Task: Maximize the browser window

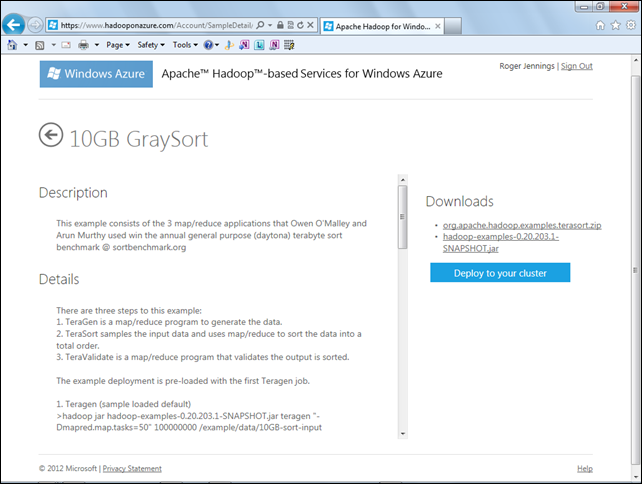Action: coord(600,7)
